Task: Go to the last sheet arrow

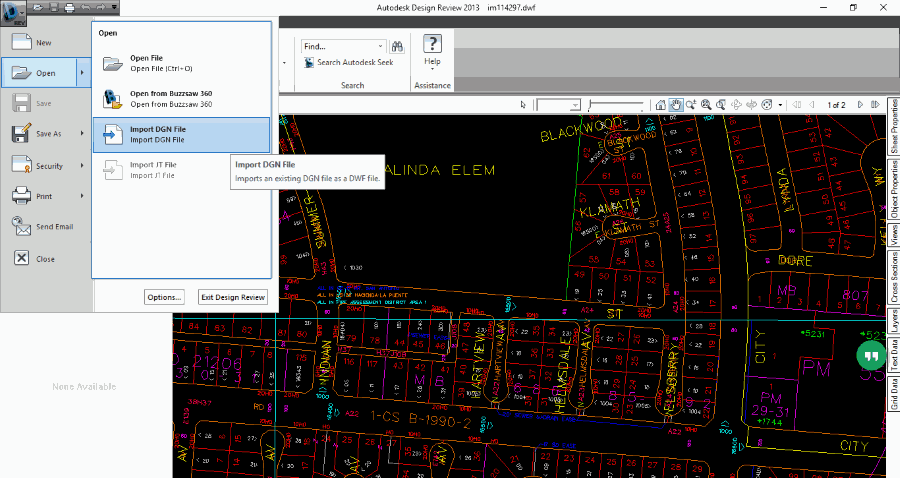Action: pos(875,105)
